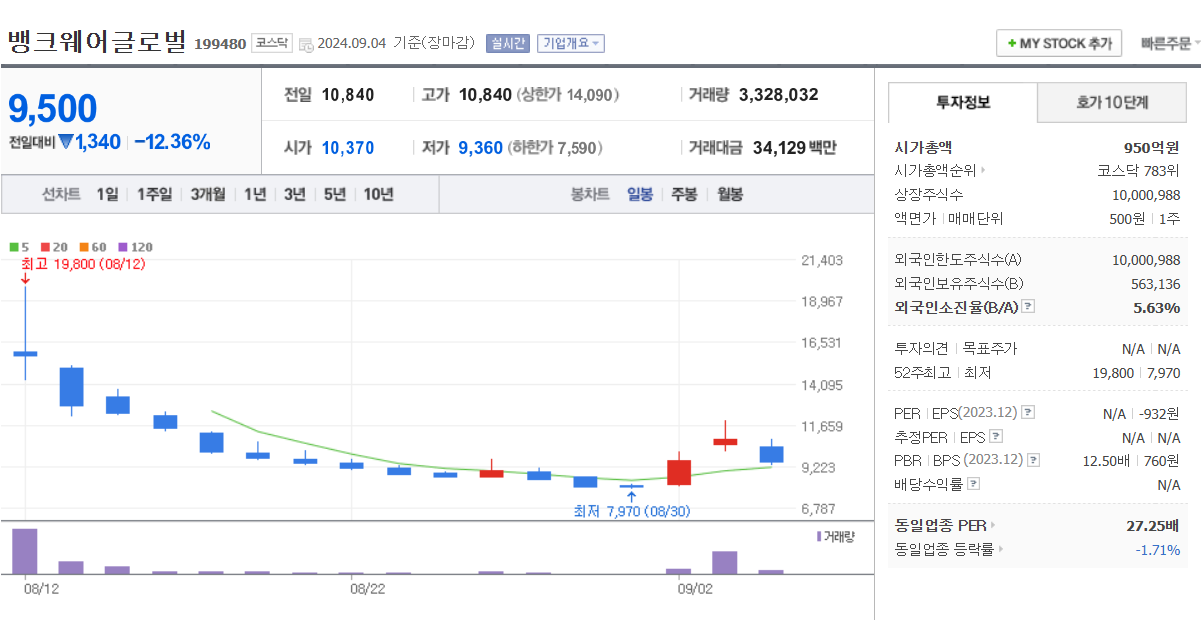The width and height of the screenshot is (1202, 620).
Task: Click the 동일업종 PER value 27.25배
Action: coord(1153,525)
